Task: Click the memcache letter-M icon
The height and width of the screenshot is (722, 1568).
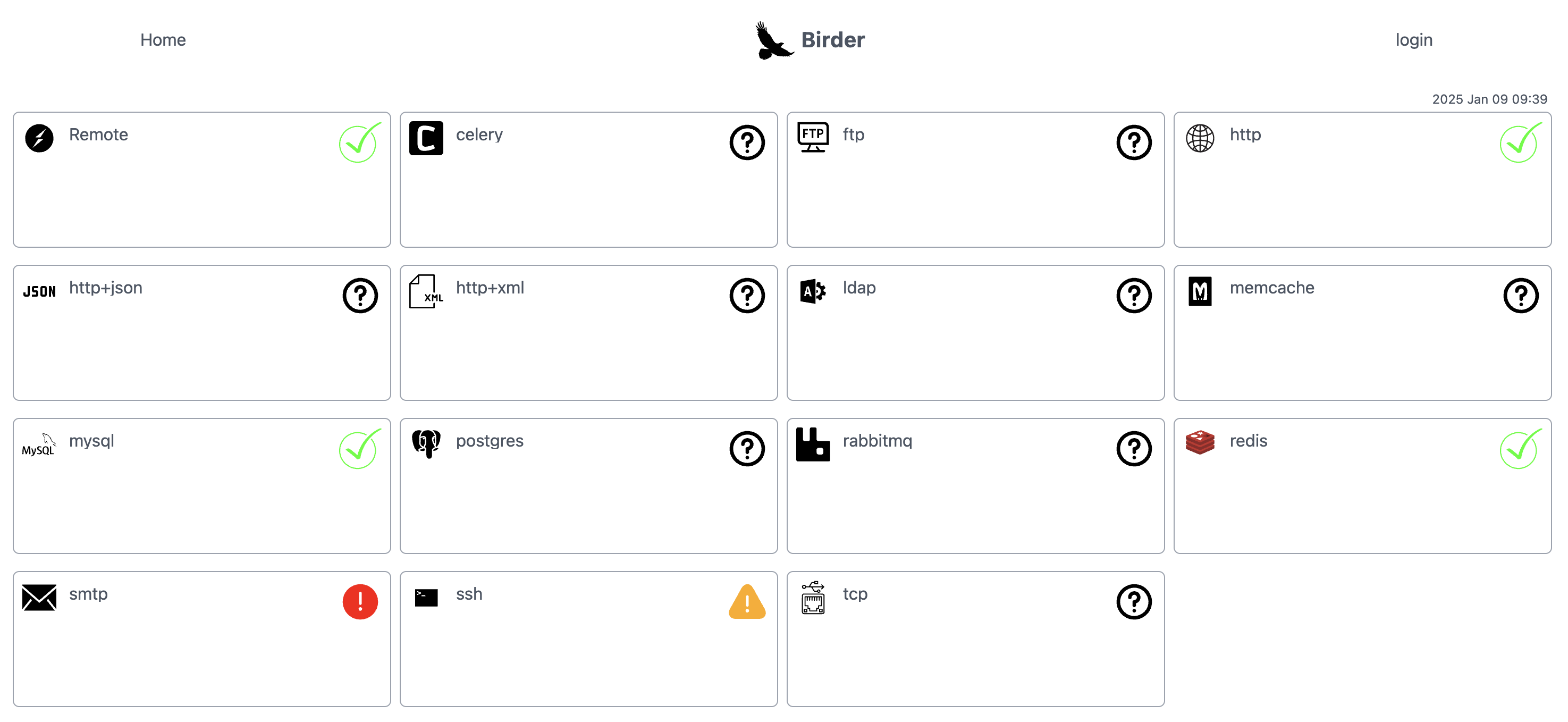Action: (x=1200, y=291)
